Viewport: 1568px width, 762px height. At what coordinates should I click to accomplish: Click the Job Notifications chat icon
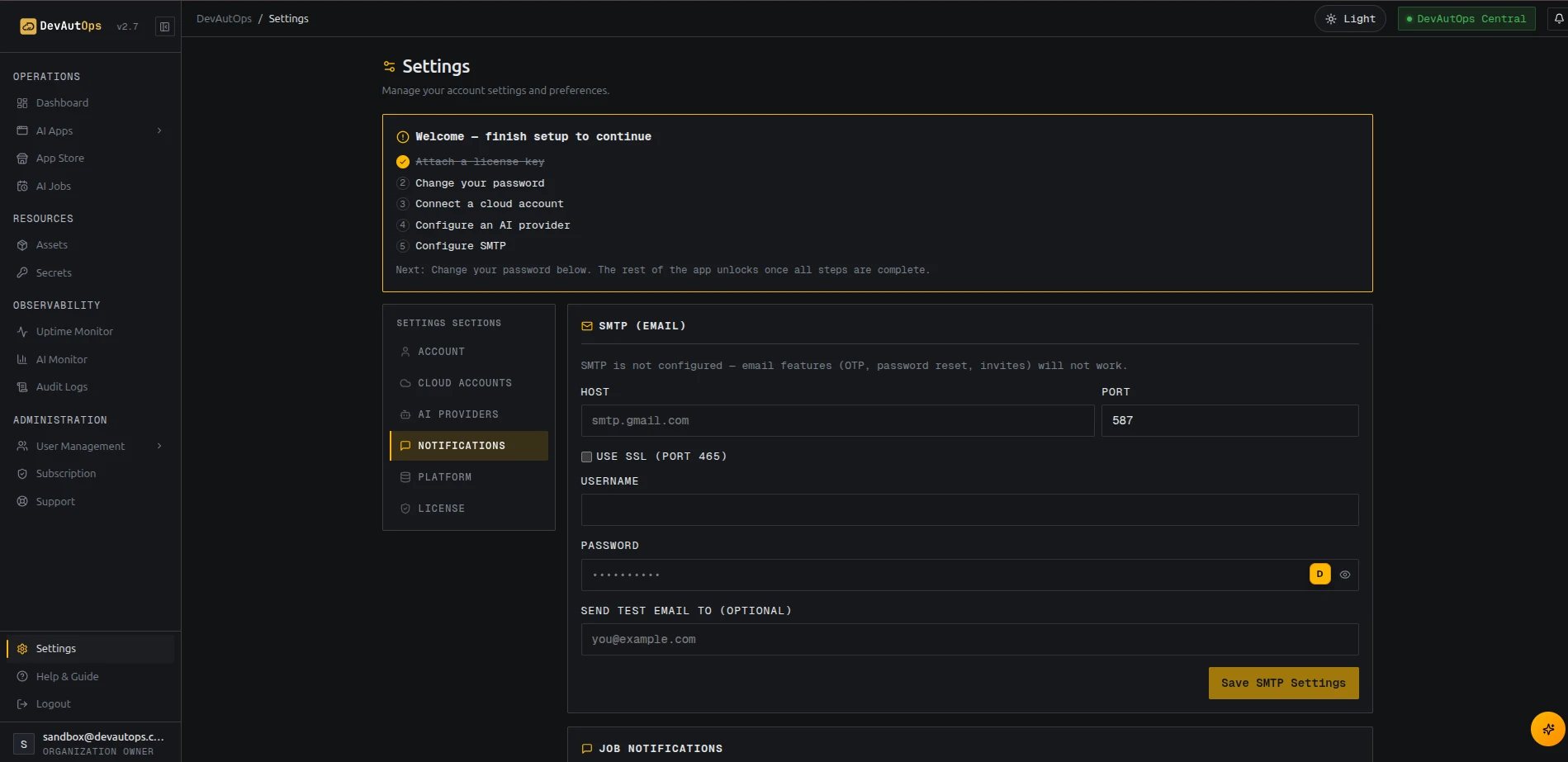coord(587,749)
